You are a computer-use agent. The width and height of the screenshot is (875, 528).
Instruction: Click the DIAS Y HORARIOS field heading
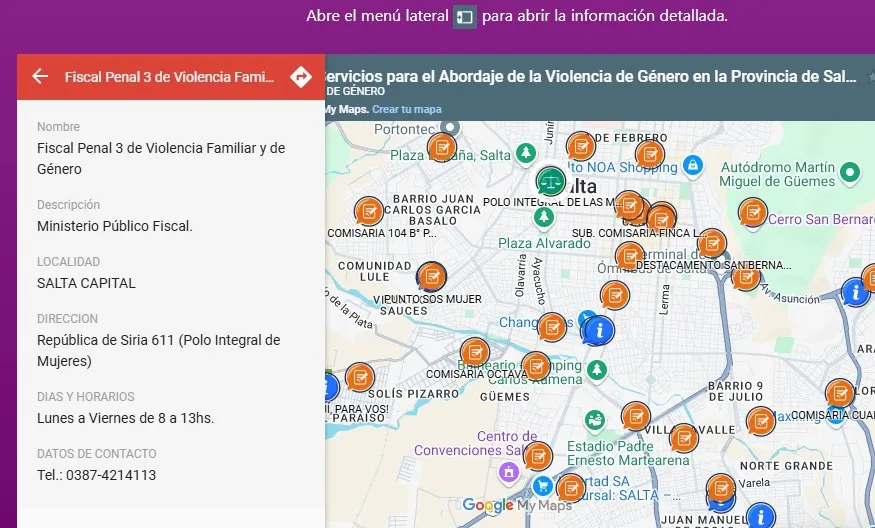coord(86,397)
